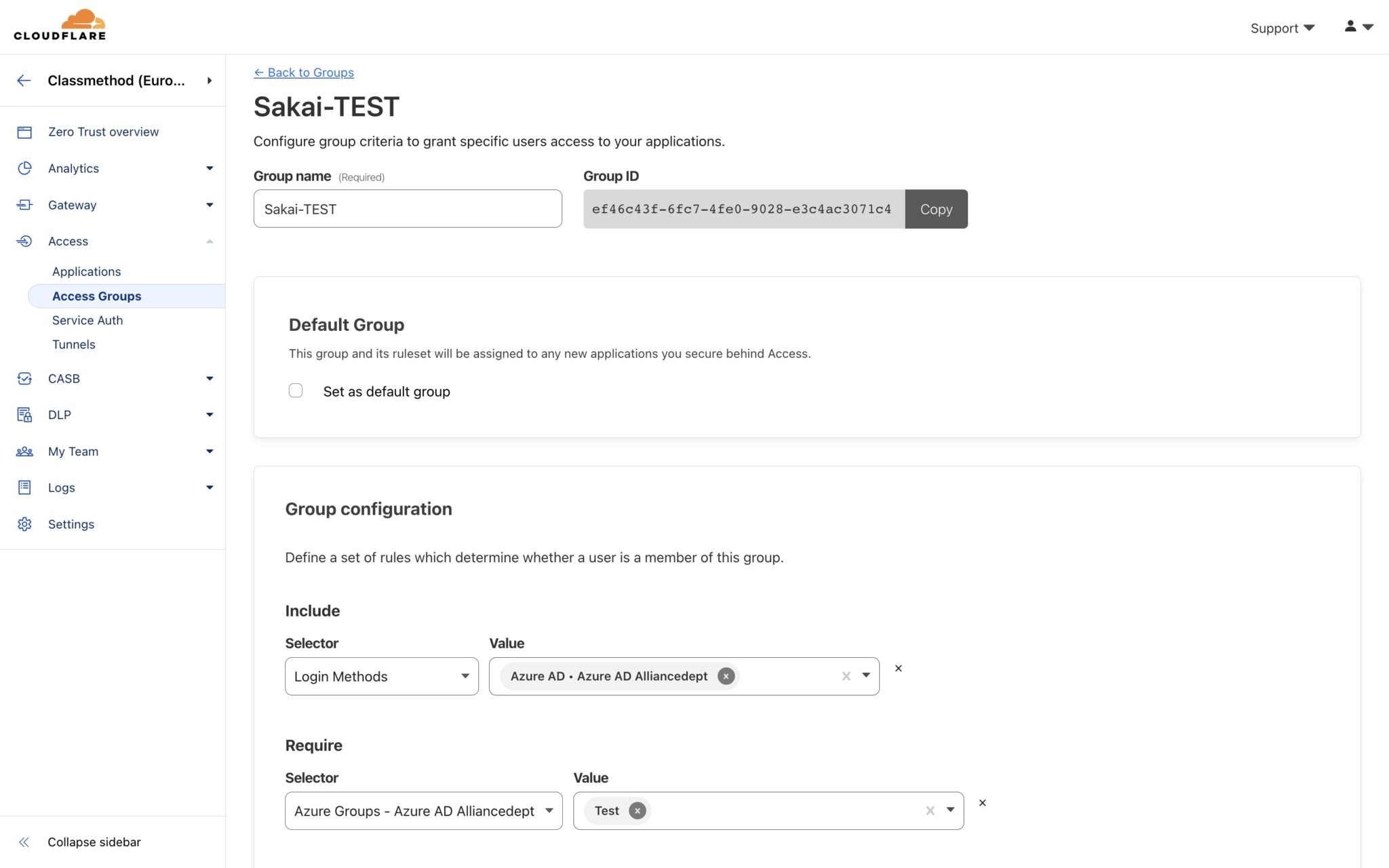Follow the Back to Groups link
1389x868 pixels.
(303, 73)
